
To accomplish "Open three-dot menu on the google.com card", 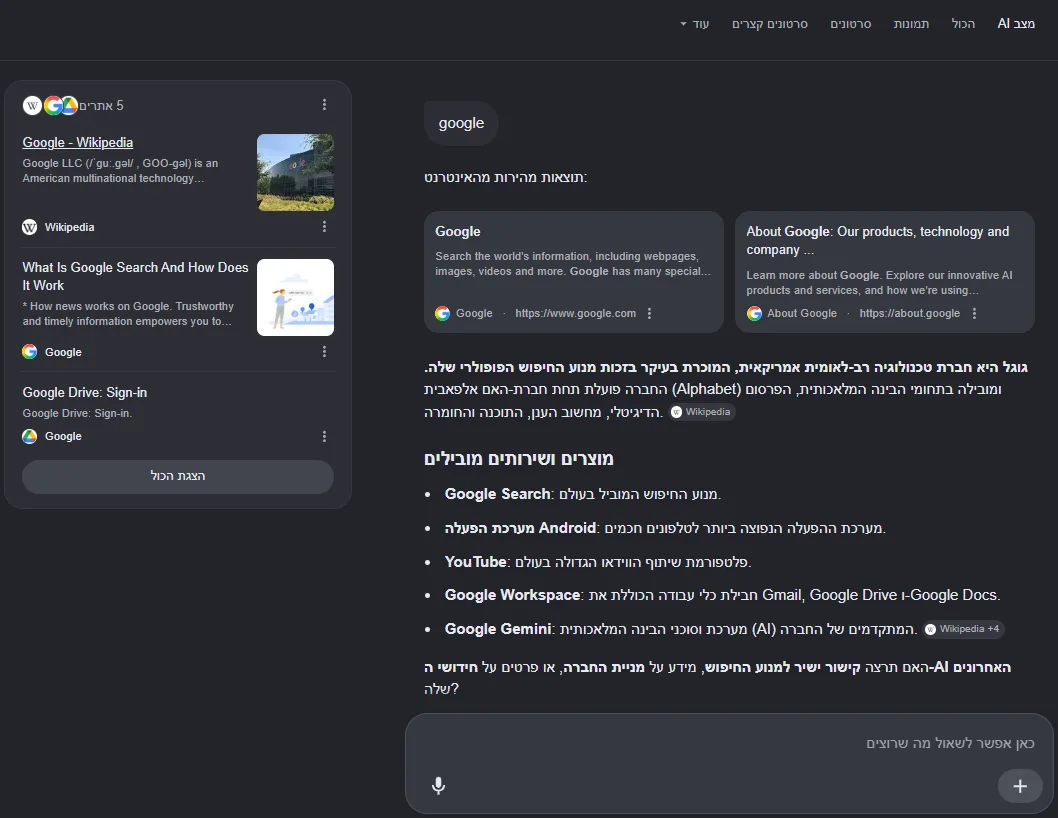I will [x=649, y=313].
